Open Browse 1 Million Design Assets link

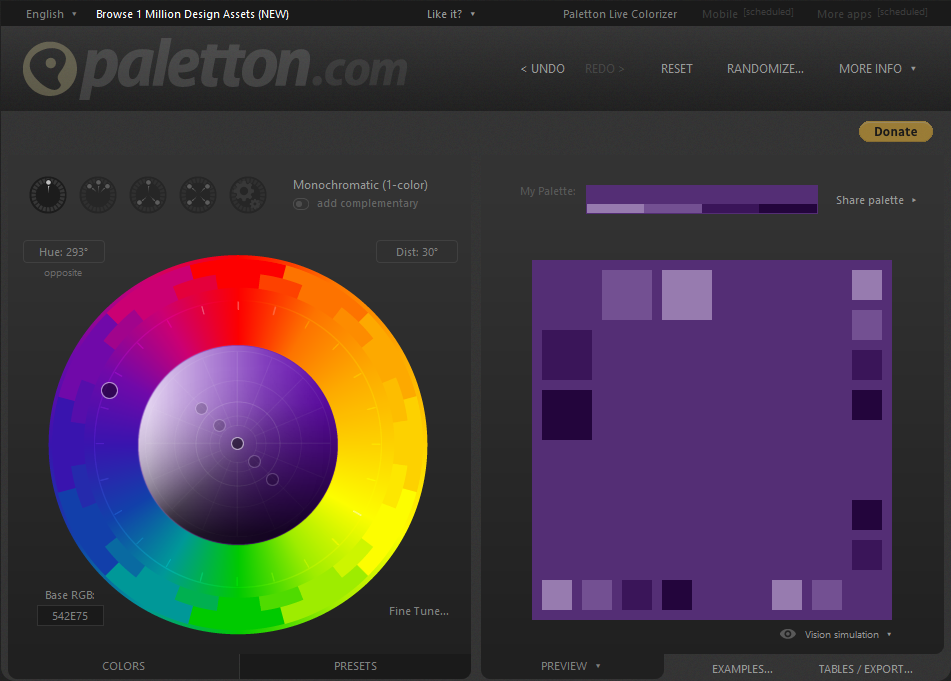[192, 14]
